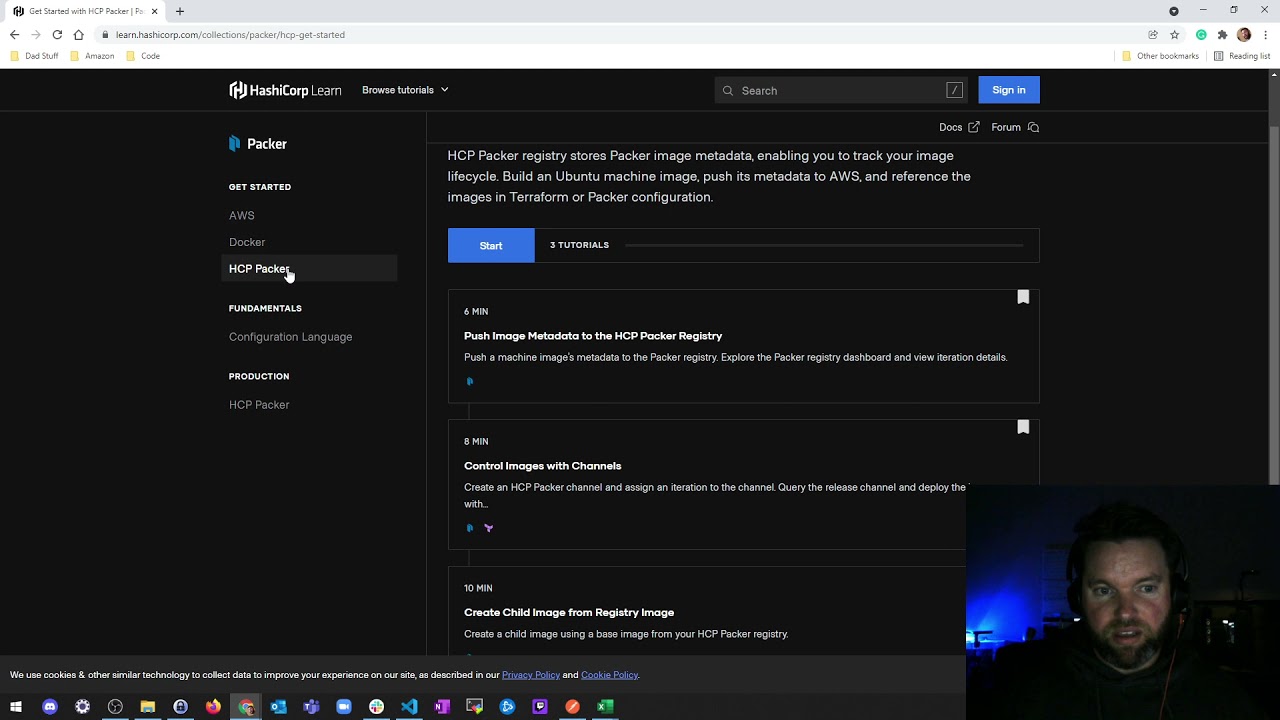1280x720 pixels.
Task: Click the HashiCorp Learn logo
Action: click(x=285, y=90)
